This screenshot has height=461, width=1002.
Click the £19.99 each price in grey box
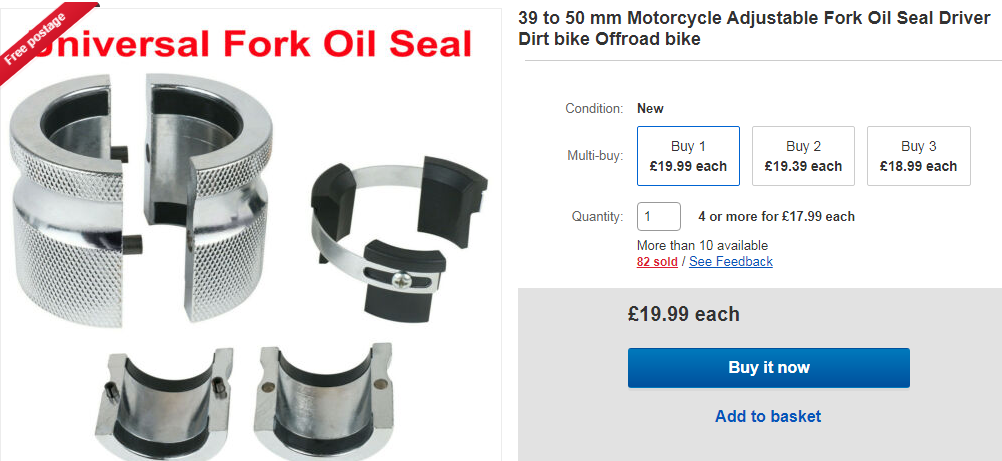coord(684,314)
